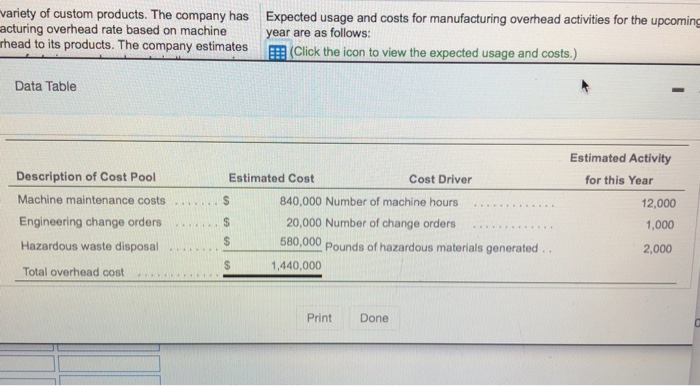Viewport: 700px width, 386px height.
Task: Open the expected usage and costs link
Action: pos(433,53)
